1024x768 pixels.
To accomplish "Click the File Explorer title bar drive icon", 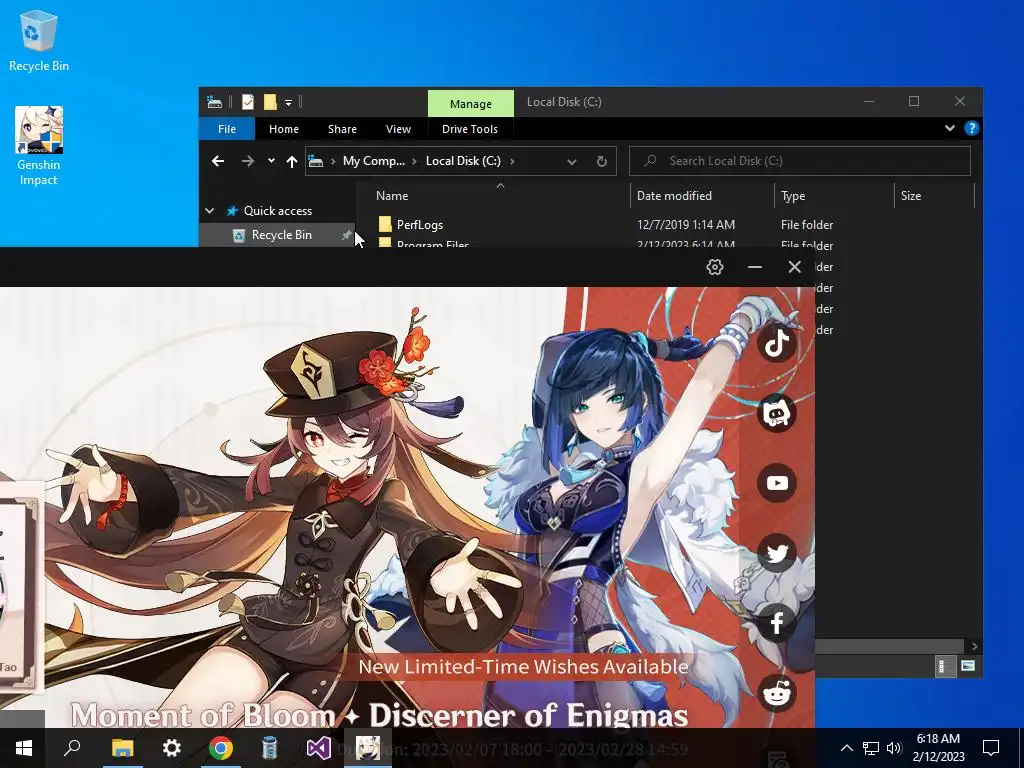I will 214,102.
